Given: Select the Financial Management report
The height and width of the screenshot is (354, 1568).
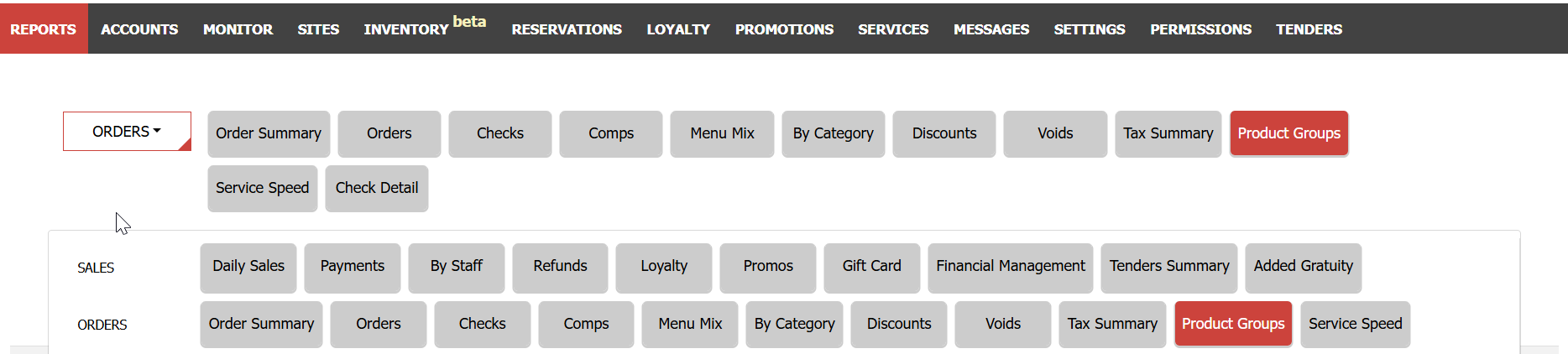Looking at the screenshot, I should [x=1011, y=267].
